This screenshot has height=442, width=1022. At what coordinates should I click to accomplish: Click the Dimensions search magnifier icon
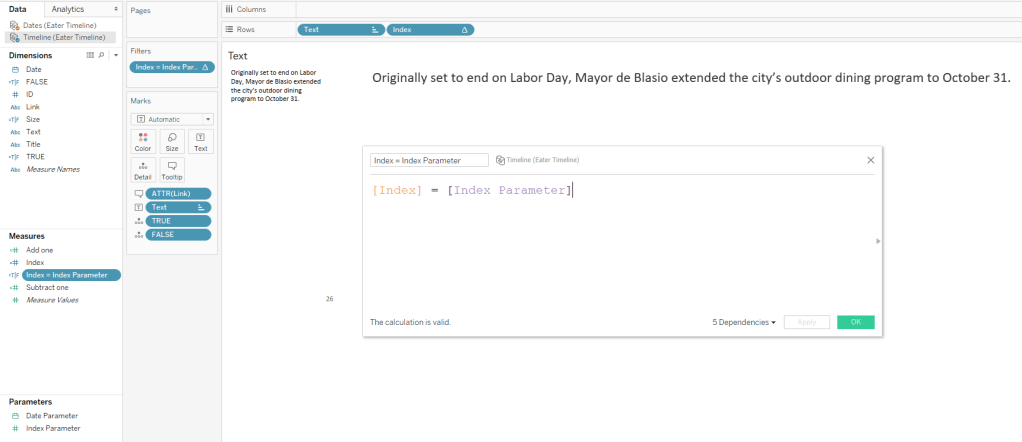pyautogui.click(x=102, y=55)
